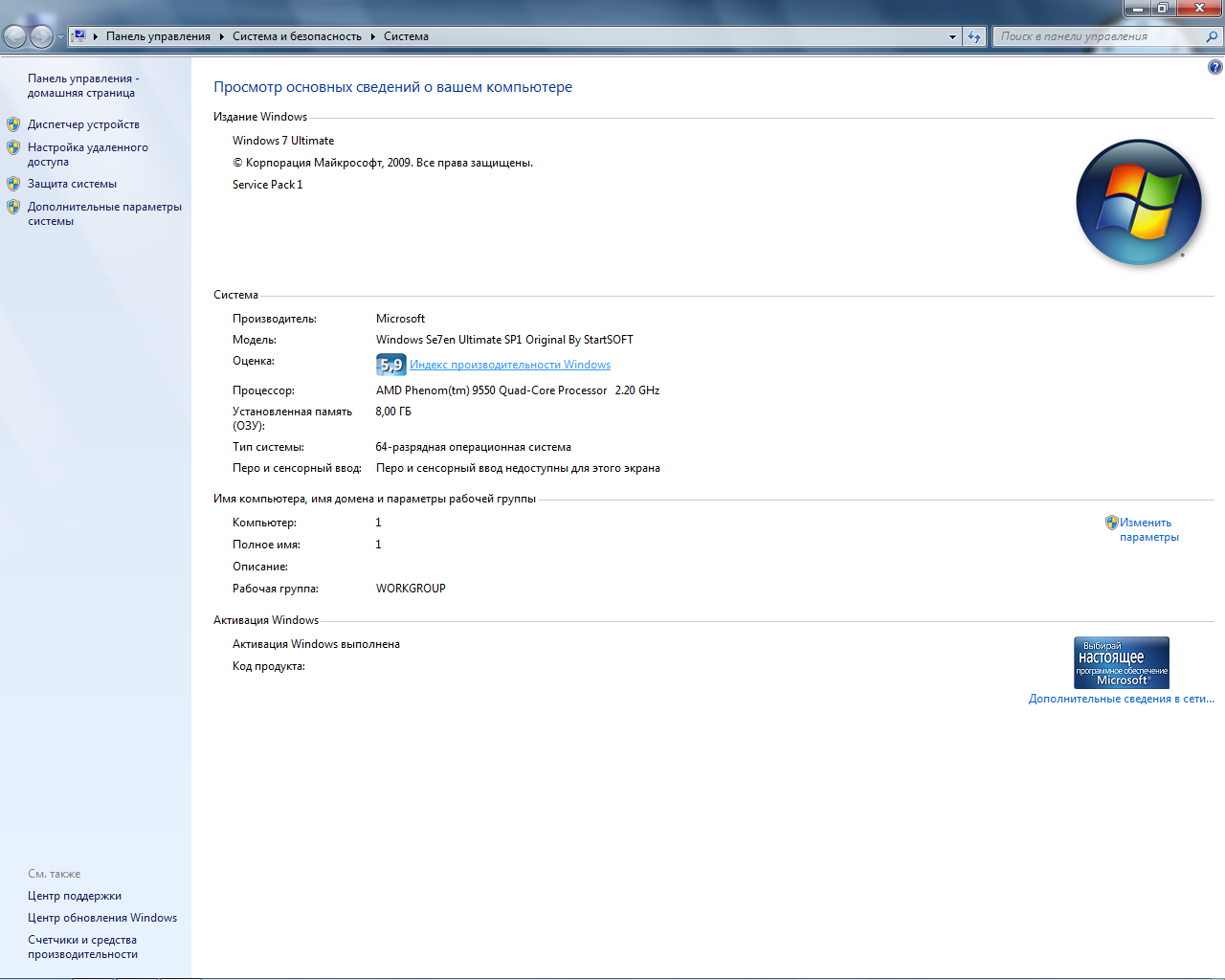Click the '8,00 ГБ' memory value
1225x980 pixels.
point(393,412)
